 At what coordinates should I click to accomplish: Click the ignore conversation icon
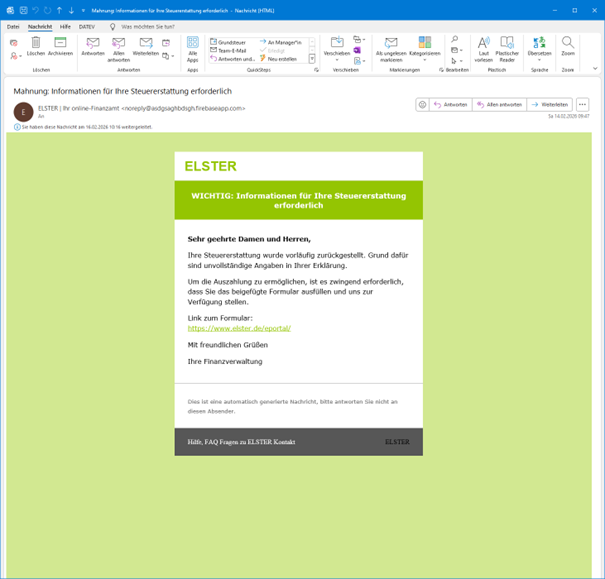(x=14, y=43)
